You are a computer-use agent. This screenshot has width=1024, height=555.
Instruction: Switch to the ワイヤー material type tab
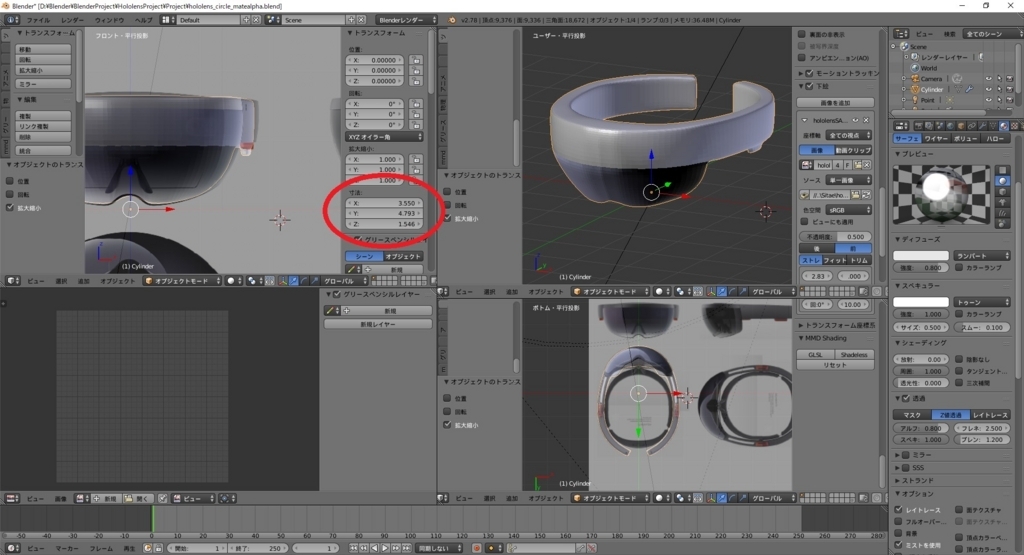[936, 138]
